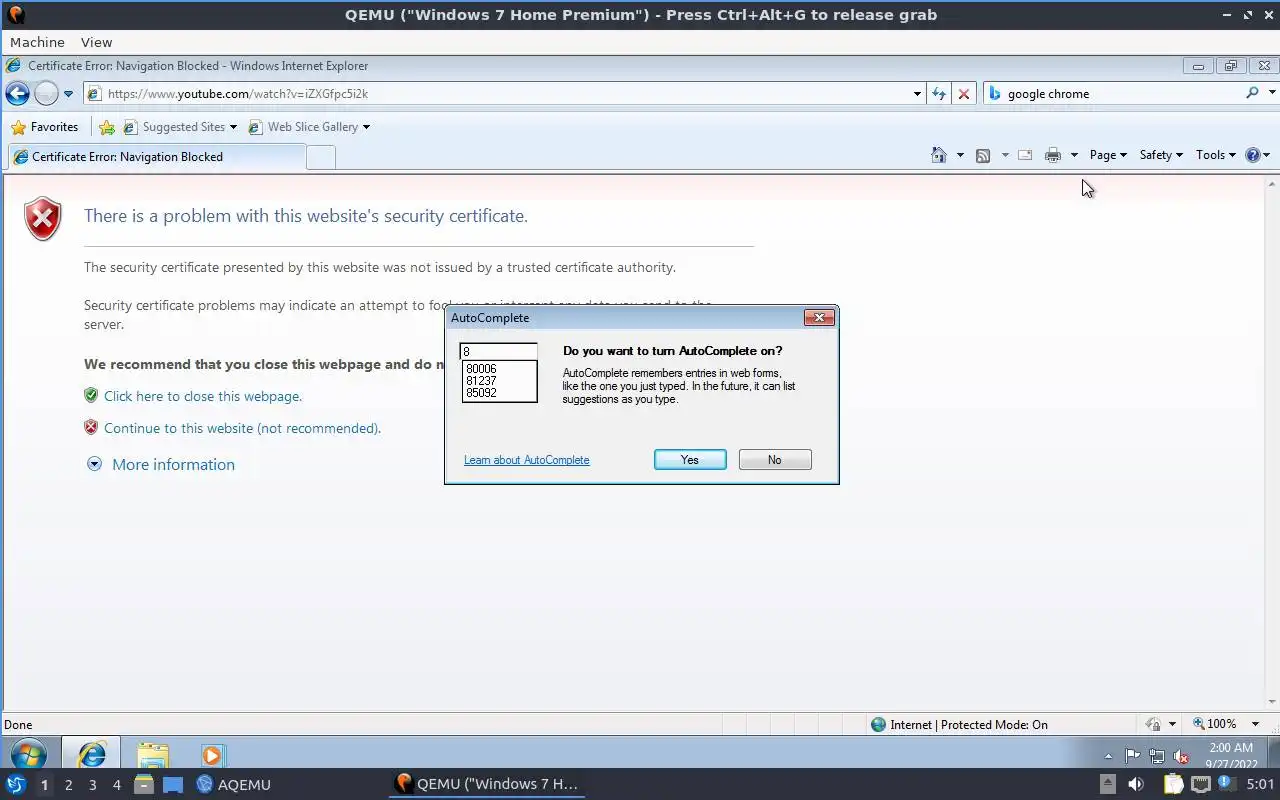The image size is (1280, 800).
Task: Go back using the IE Back arrow
Action: point(17,94)
